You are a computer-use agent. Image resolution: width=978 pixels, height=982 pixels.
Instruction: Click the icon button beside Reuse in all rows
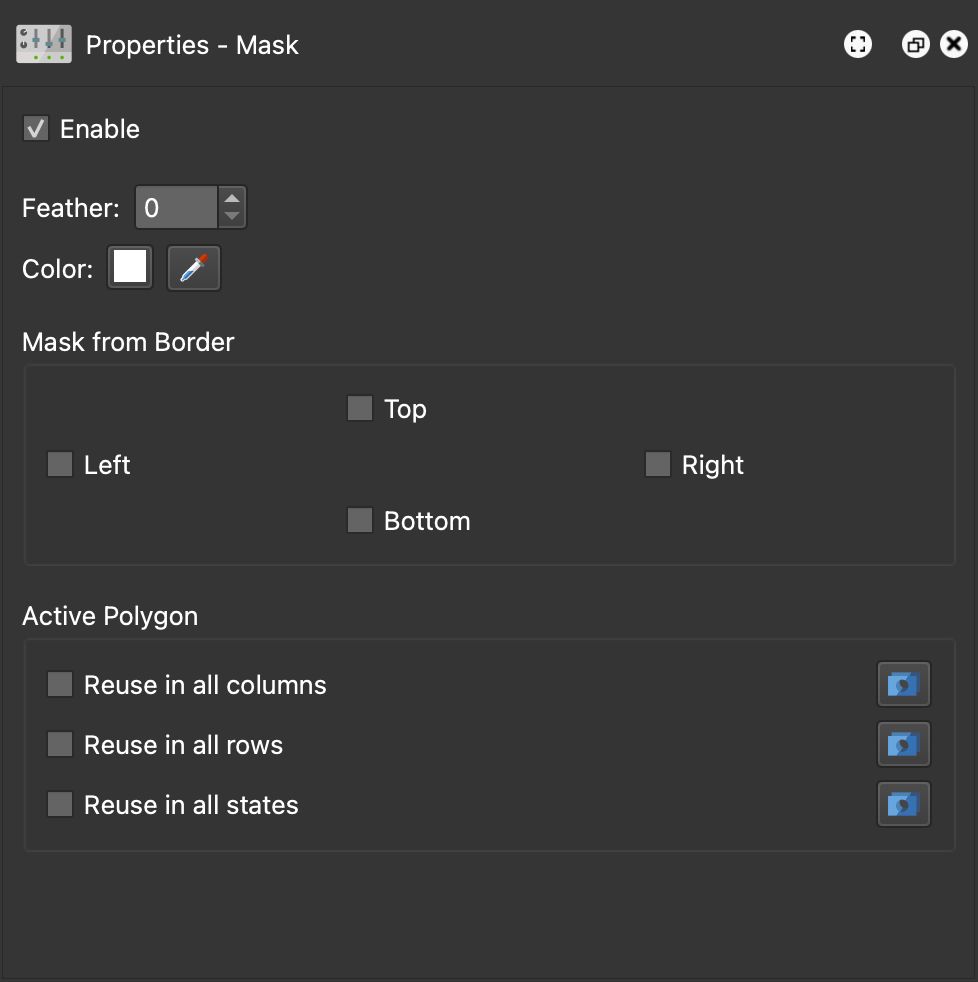click(x=903, y=744)
